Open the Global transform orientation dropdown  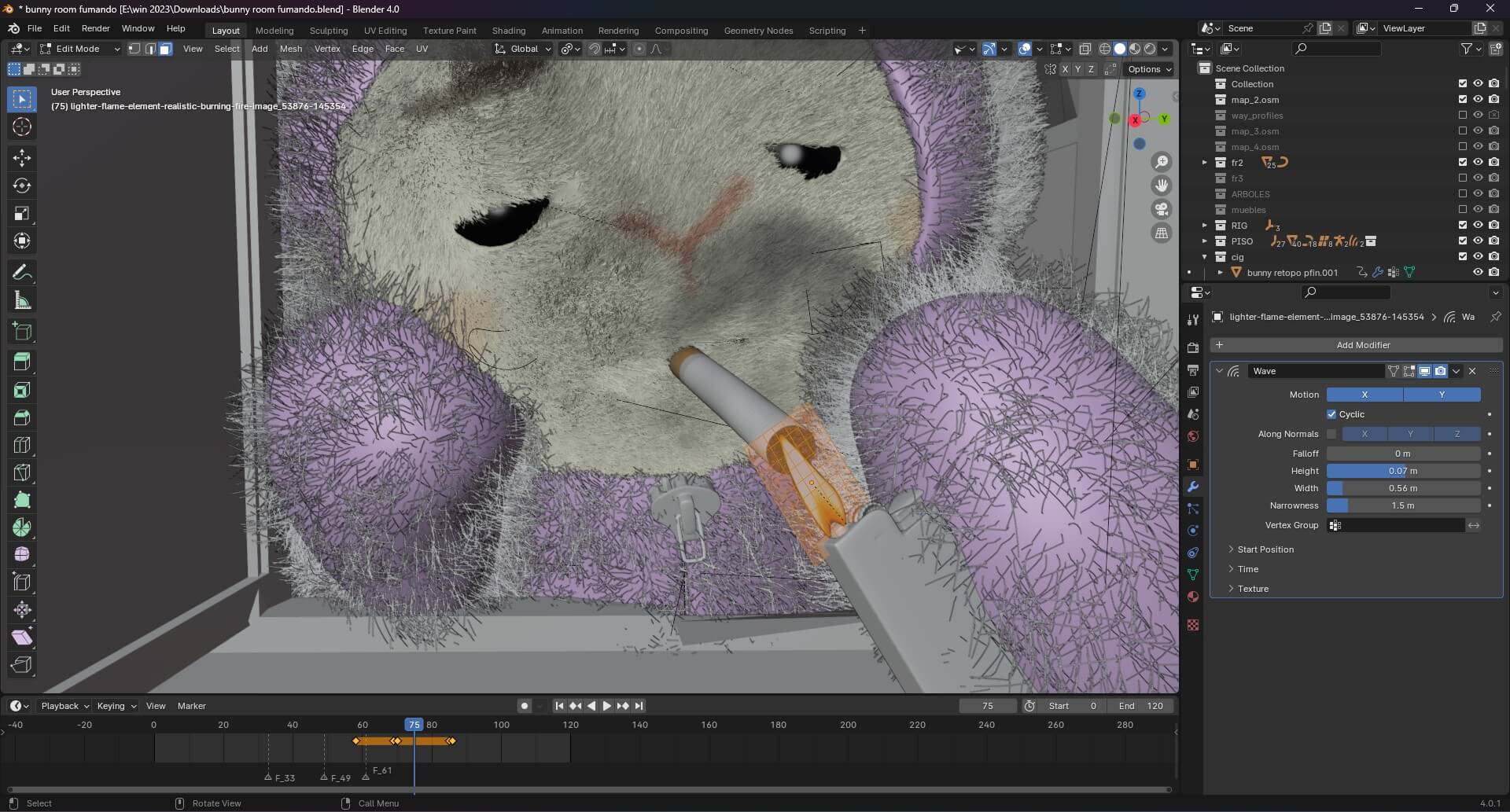(523, 49)
